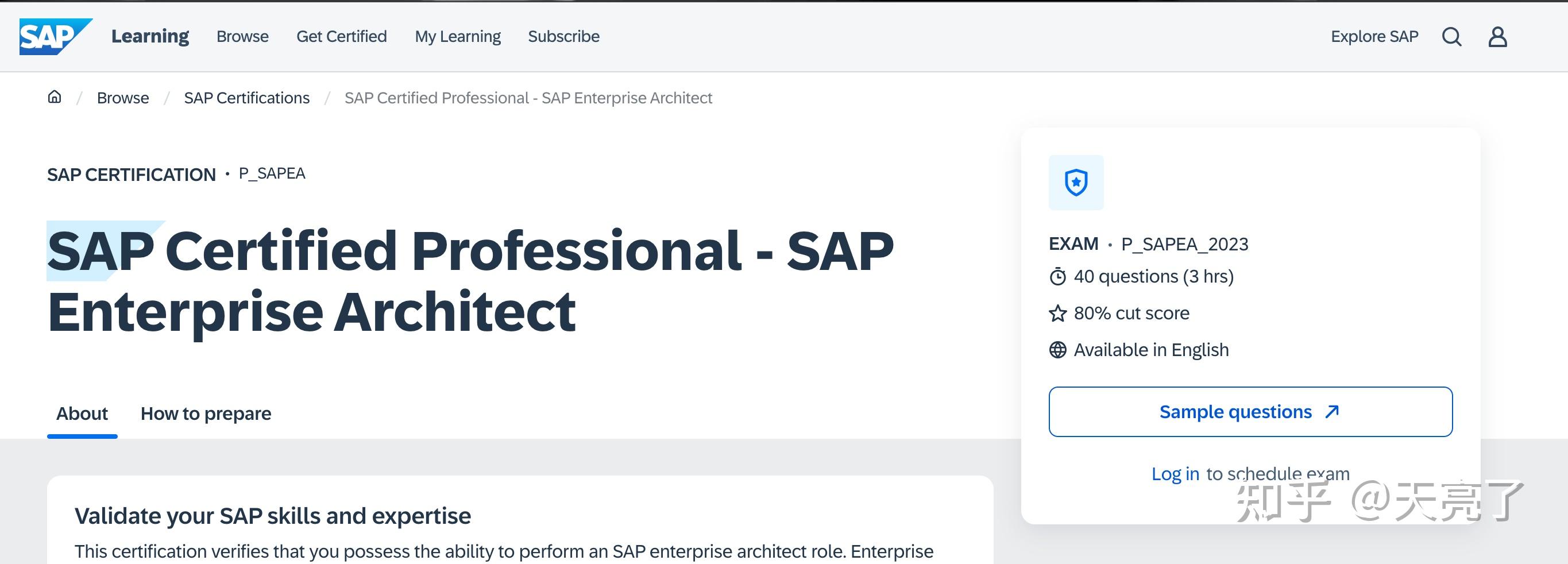Click the home icon in the breadcrumb
The height and width of the screenshot is (564, 1568).
(x=54, y=96)
